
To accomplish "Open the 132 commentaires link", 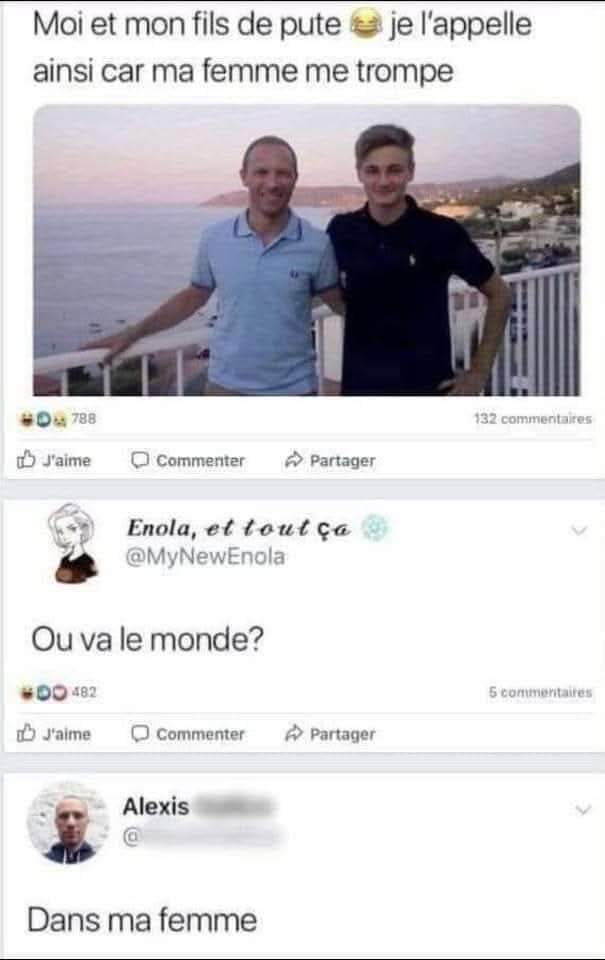I will point(532,419).
